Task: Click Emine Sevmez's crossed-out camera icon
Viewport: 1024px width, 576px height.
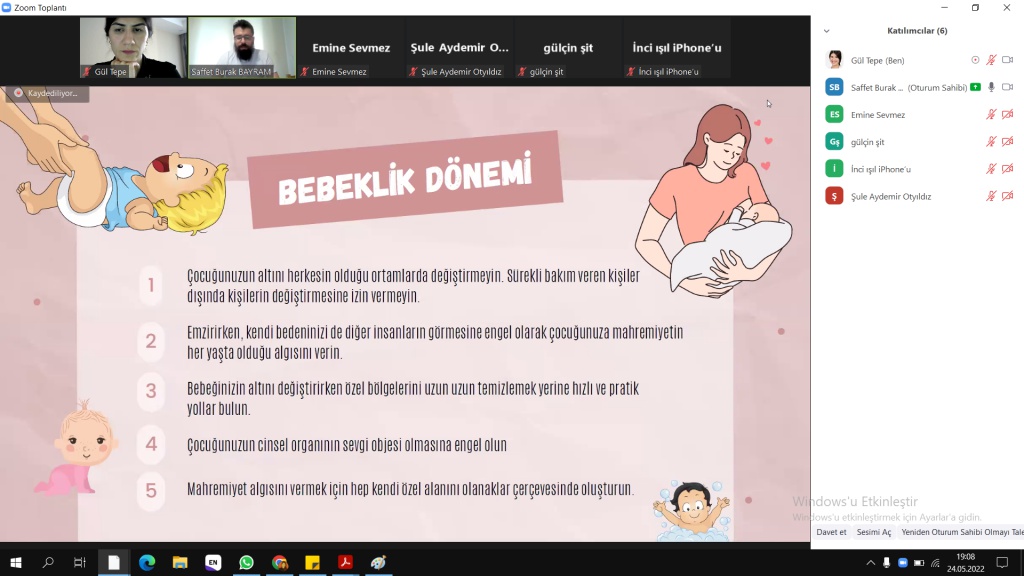Action: click(1007, 115)
